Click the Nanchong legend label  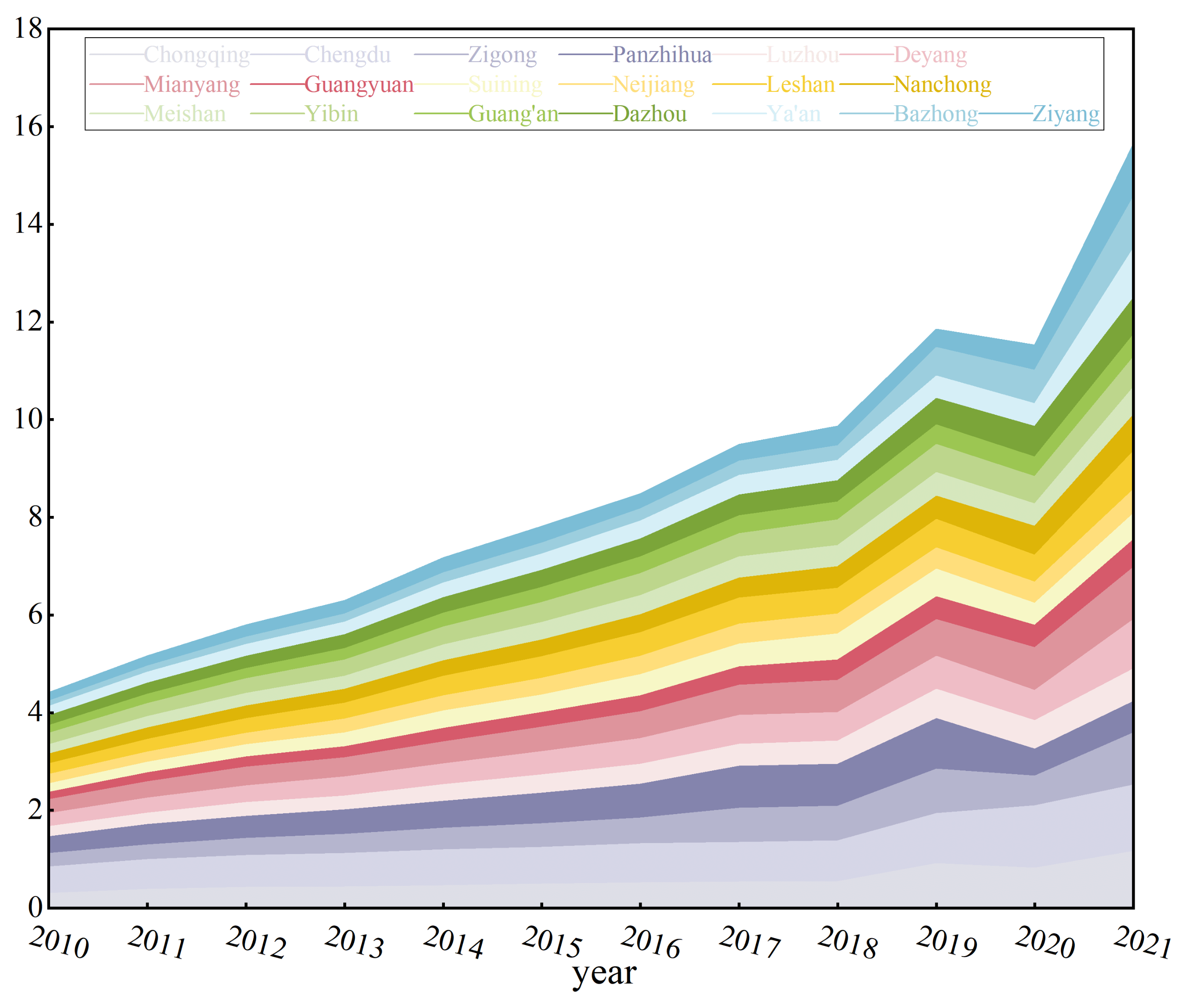point(942,85)
